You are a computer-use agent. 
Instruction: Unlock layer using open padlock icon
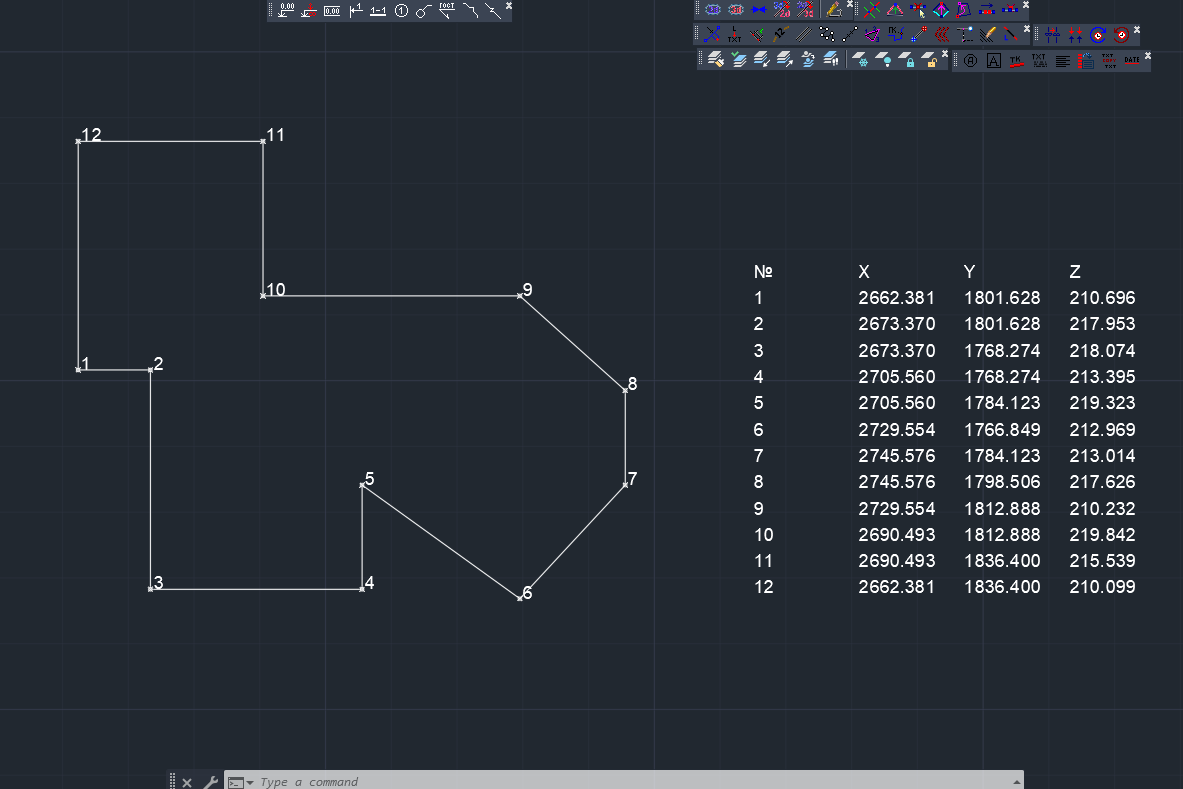tap(931, 61)
